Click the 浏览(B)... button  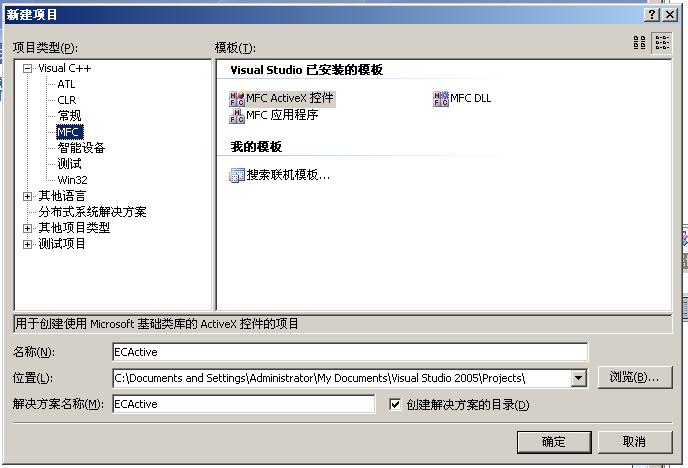point(634,377)
